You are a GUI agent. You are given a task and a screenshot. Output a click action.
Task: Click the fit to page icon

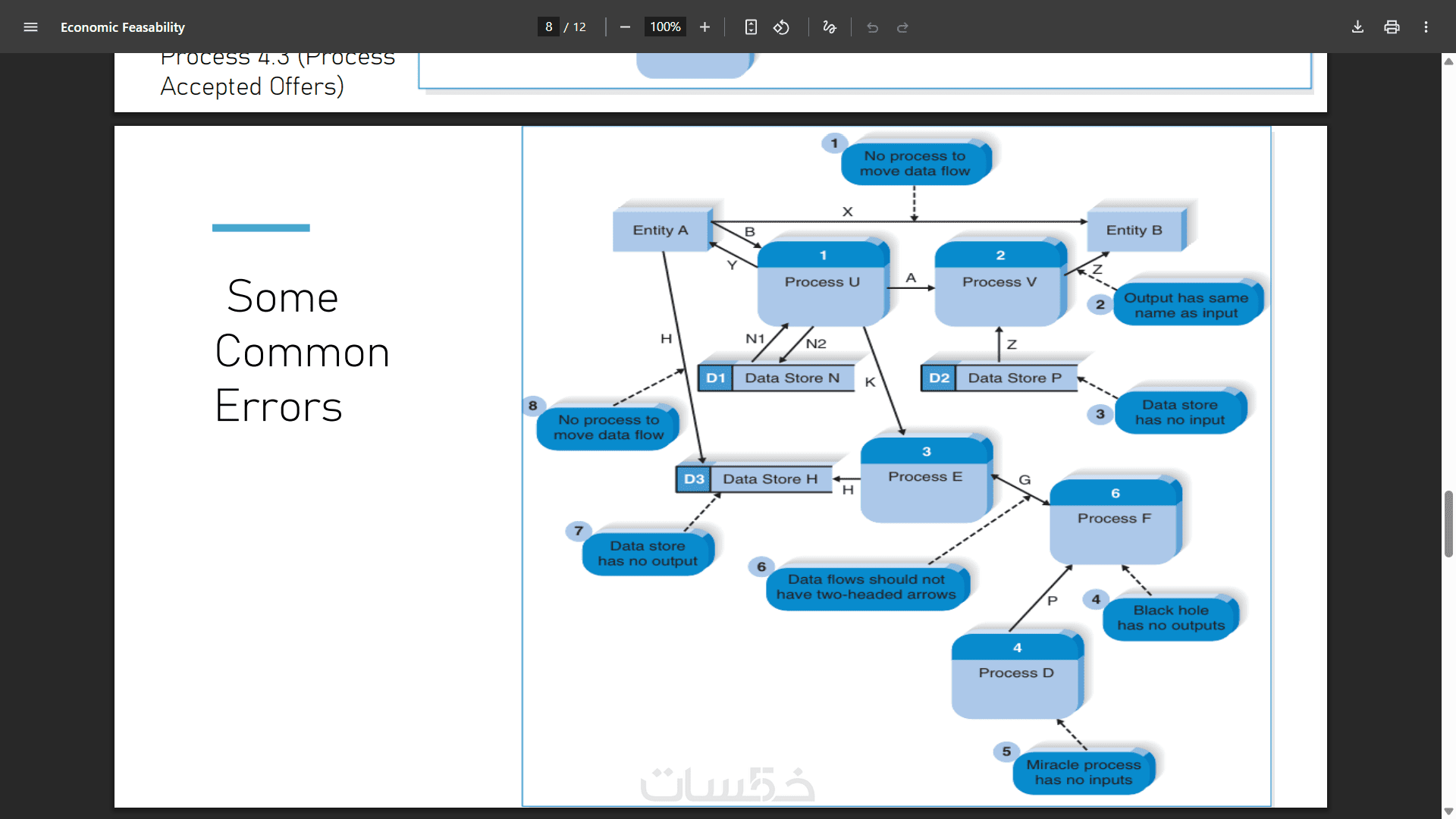[751, 27]
